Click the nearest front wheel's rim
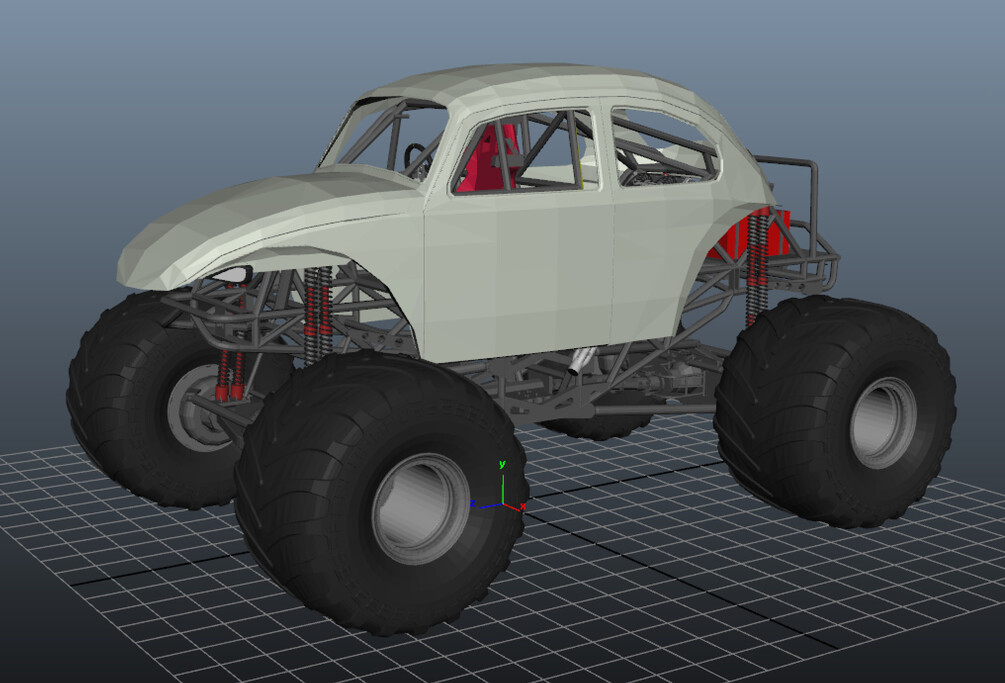Screen dimensions: 1005x683 (420, 508)
